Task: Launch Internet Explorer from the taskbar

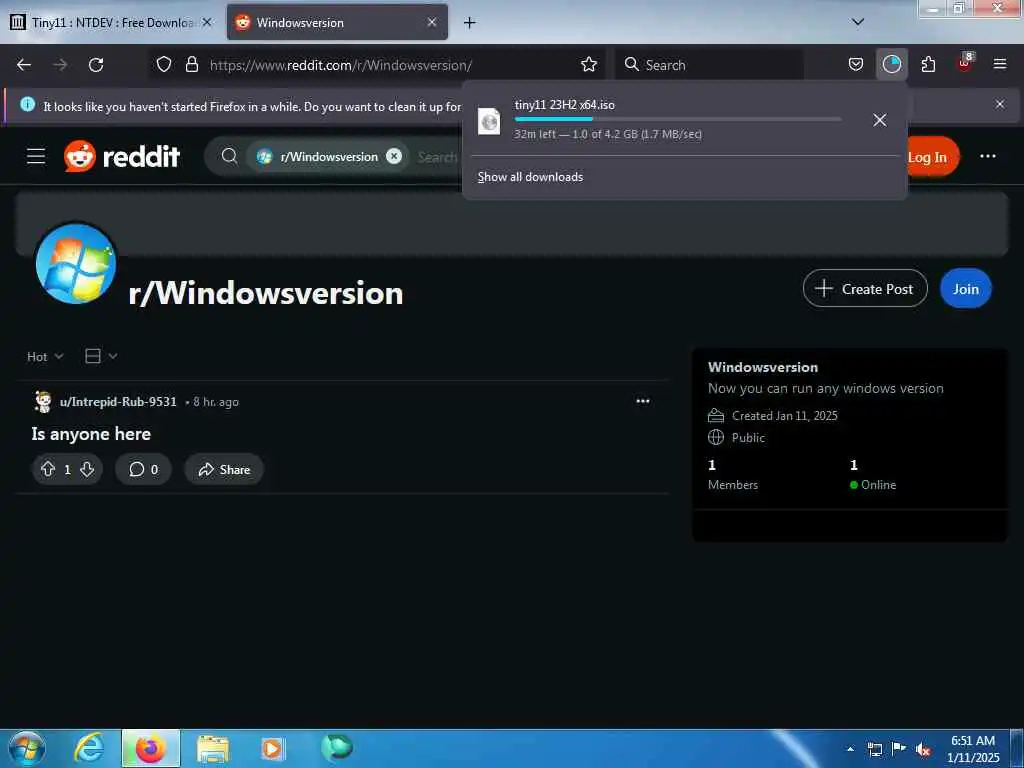Action: point(89,748)
